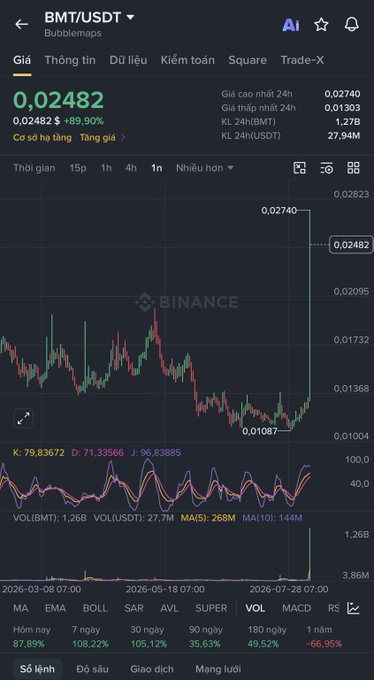Click the D: 71,33566 indicator value
The image size is (374, 680).
pos(98,453)
